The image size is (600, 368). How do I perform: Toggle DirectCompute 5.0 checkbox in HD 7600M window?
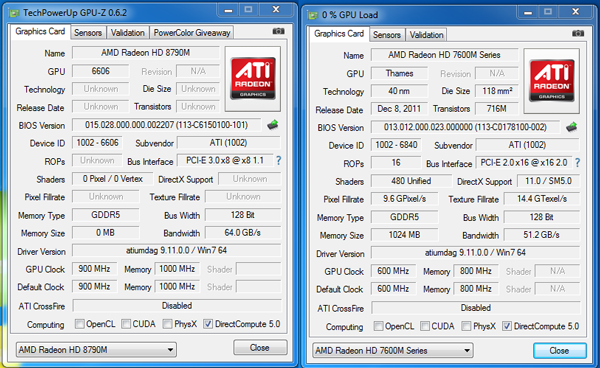[507, 326]
